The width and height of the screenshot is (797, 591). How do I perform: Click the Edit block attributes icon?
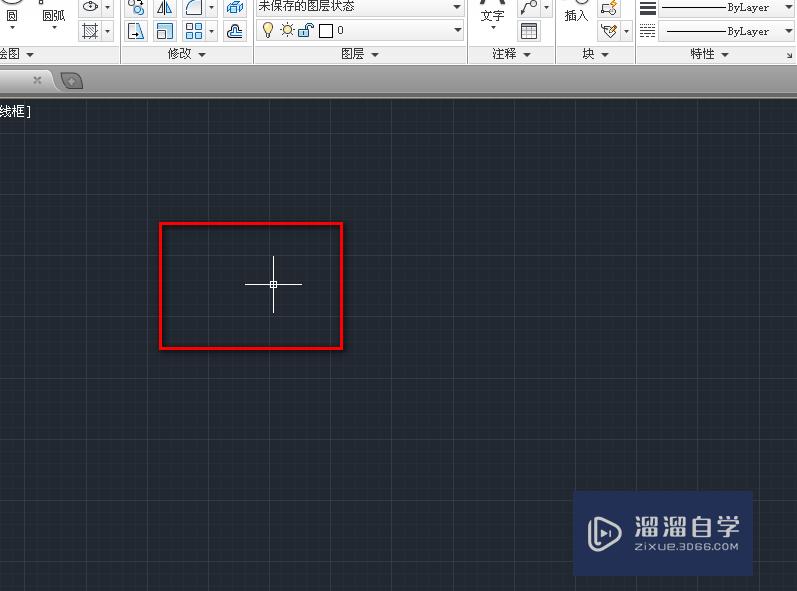pos(608,31)
